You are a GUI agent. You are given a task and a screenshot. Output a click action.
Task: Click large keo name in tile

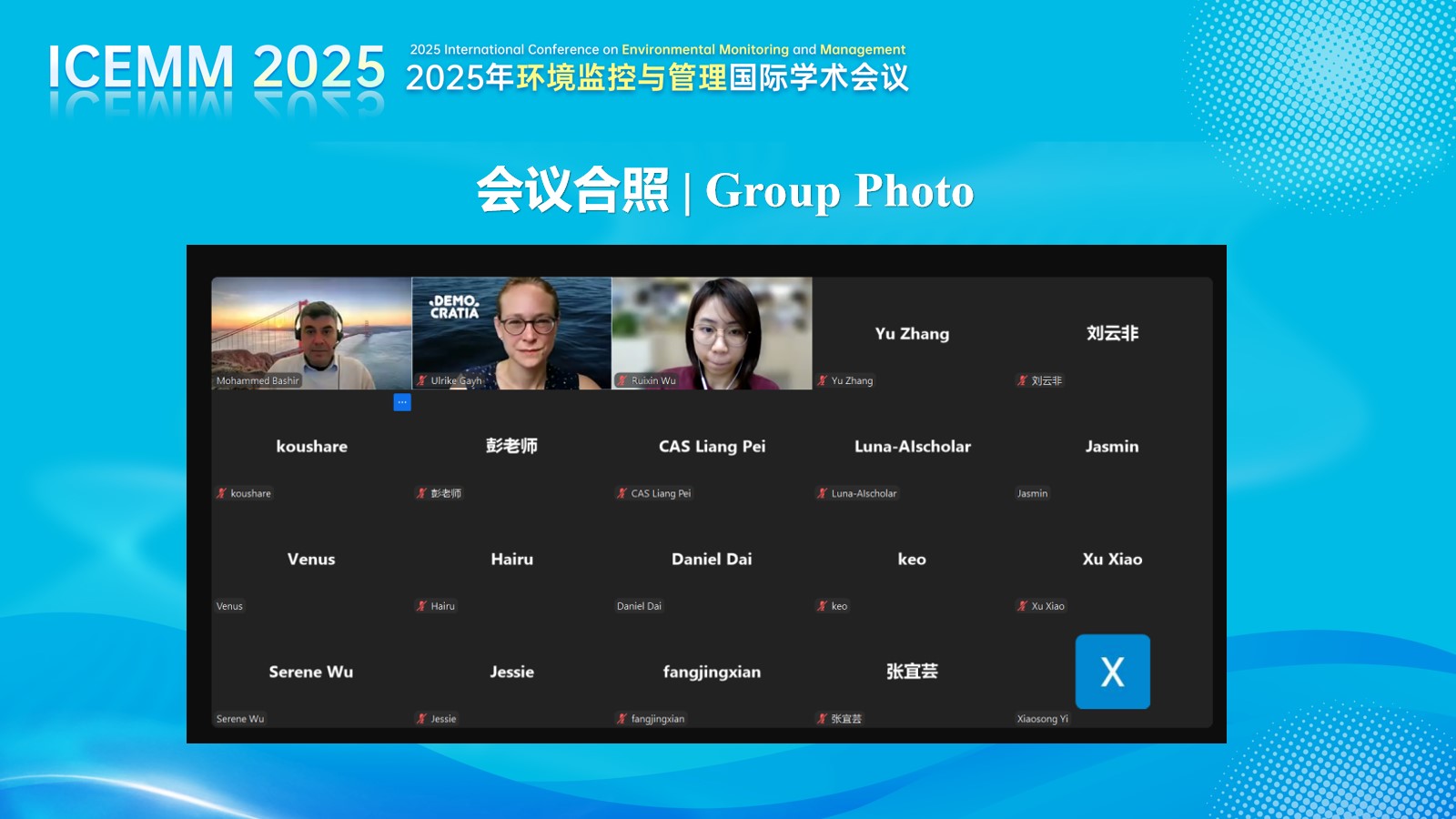(x=912, y=559)
